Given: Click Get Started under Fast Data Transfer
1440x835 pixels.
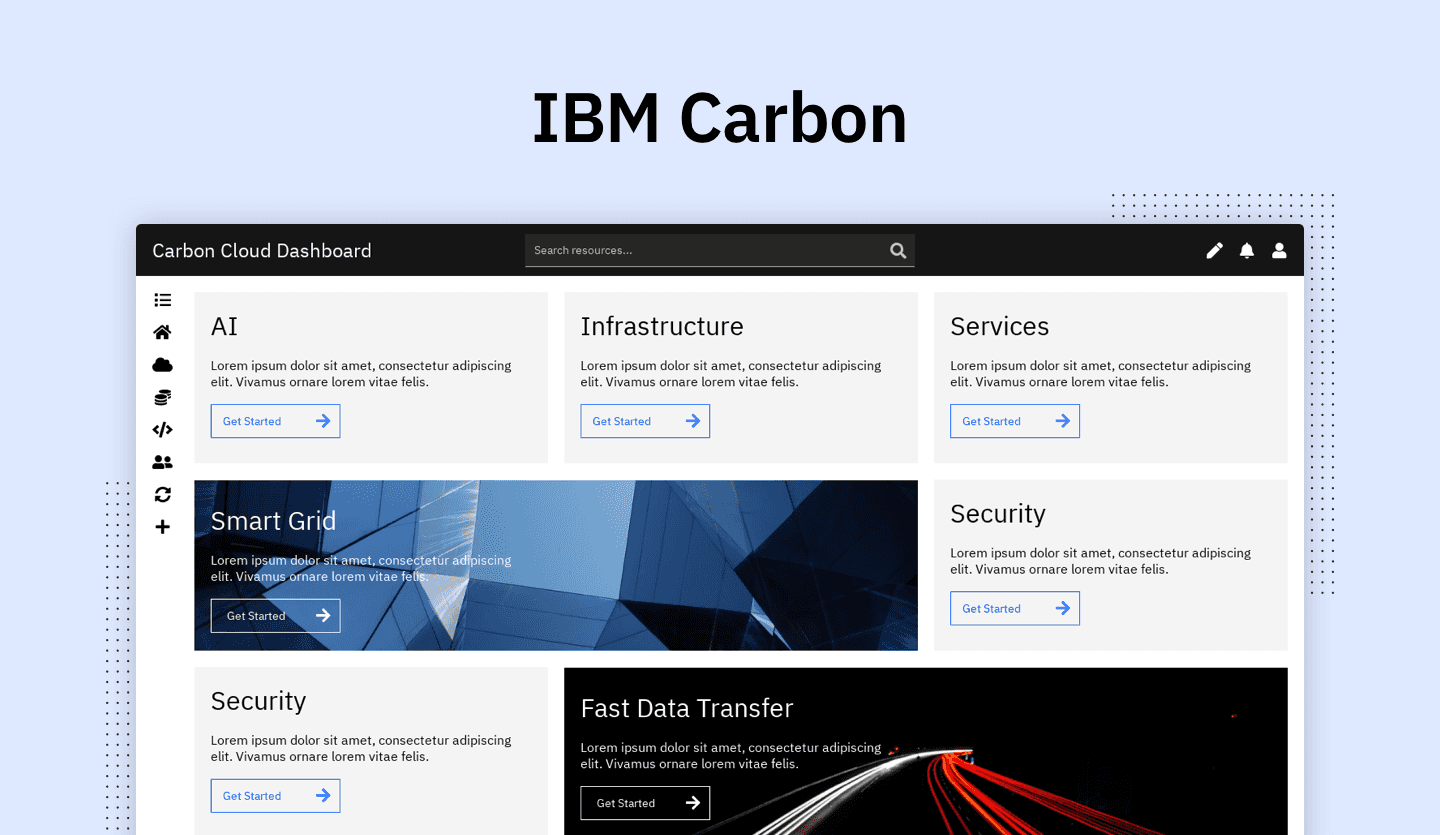Looking at the screenshot, I should click(x=645, y=803).
